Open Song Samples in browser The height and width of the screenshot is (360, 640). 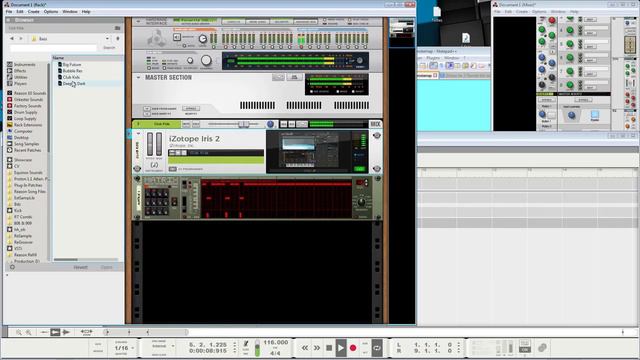(26, 144)
